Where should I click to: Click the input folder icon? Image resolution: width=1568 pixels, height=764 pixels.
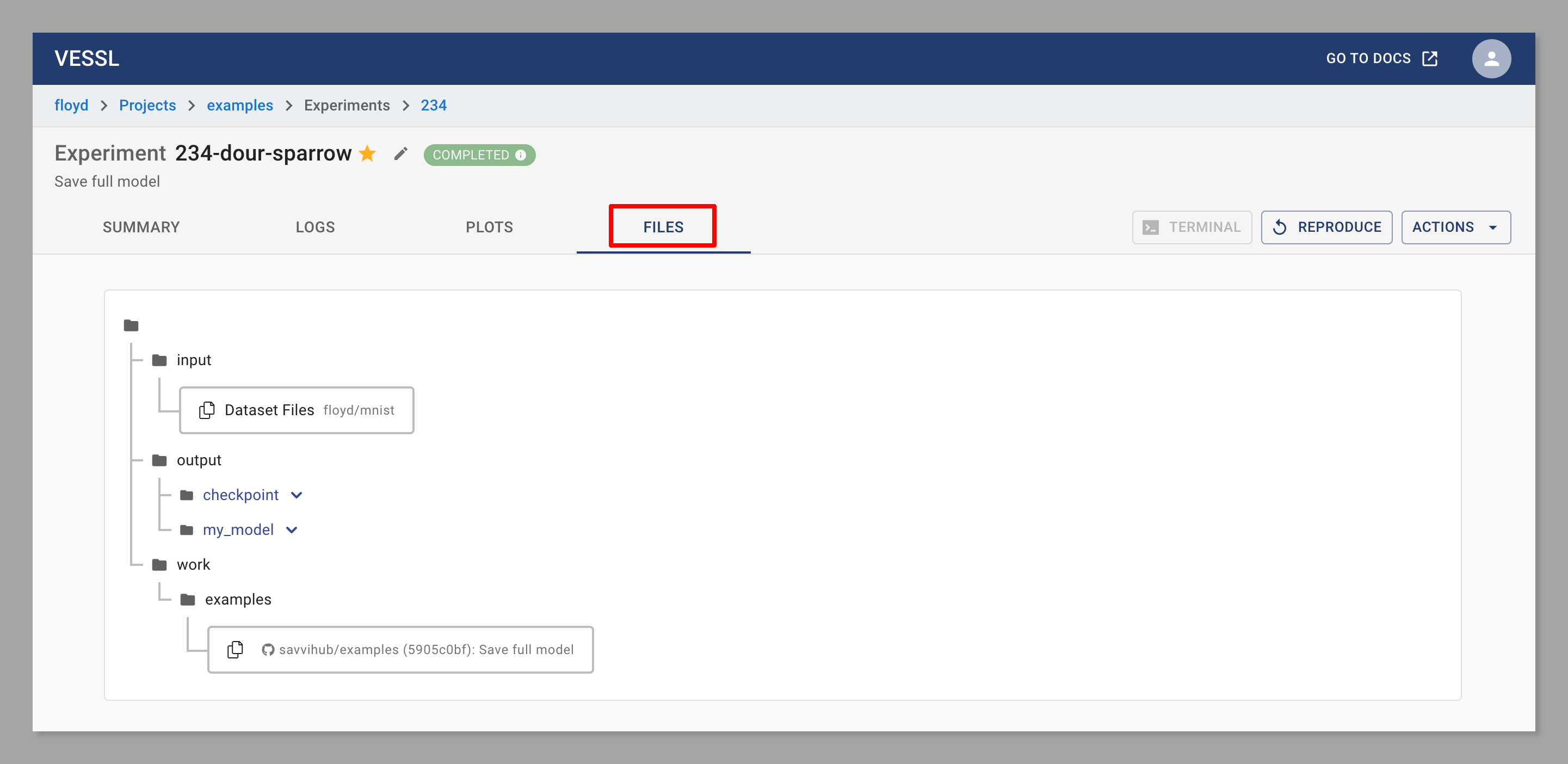pos(159,360)
